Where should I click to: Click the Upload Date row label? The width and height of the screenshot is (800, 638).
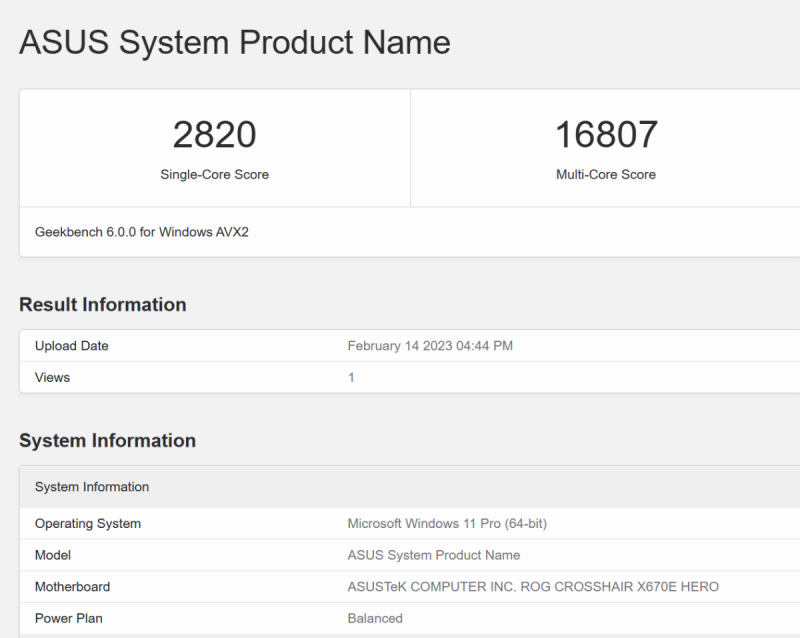click(71, 346)
